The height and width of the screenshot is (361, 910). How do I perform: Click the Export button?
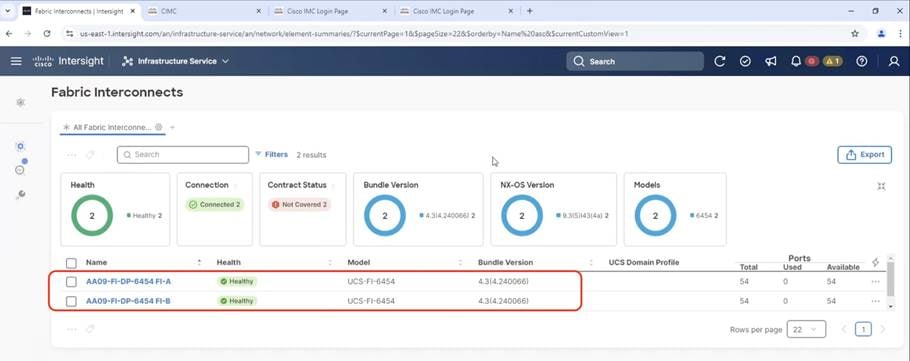pyautogui.click(x=864, y=154)
